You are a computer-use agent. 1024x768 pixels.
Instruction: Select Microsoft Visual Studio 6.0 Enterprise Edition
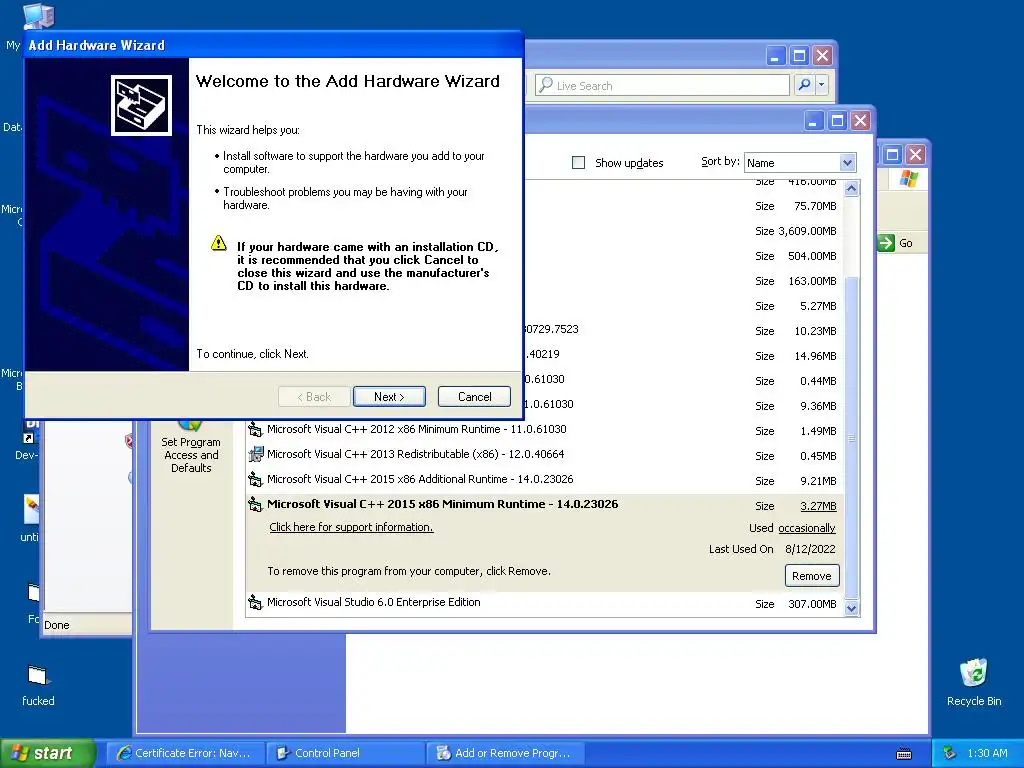pyautogui.click(x=374, y=602)
